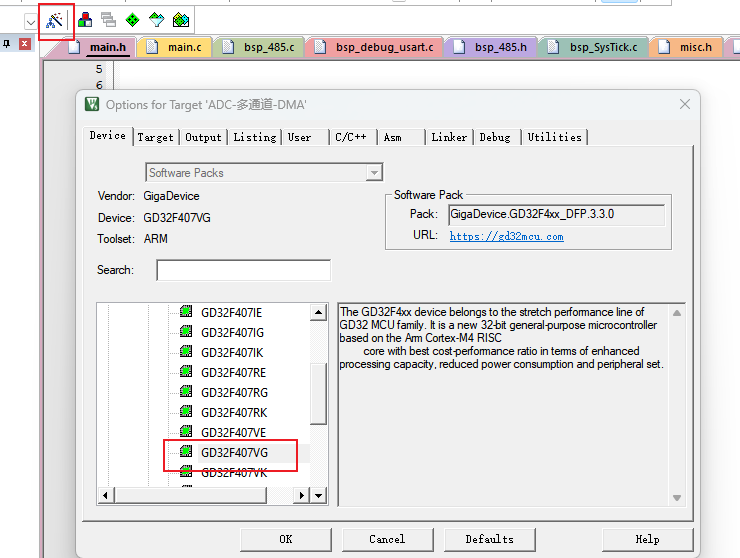Select the Output tab in Options dialog
This screenshot has height=558, width=740.
click(x=203, y=137)
